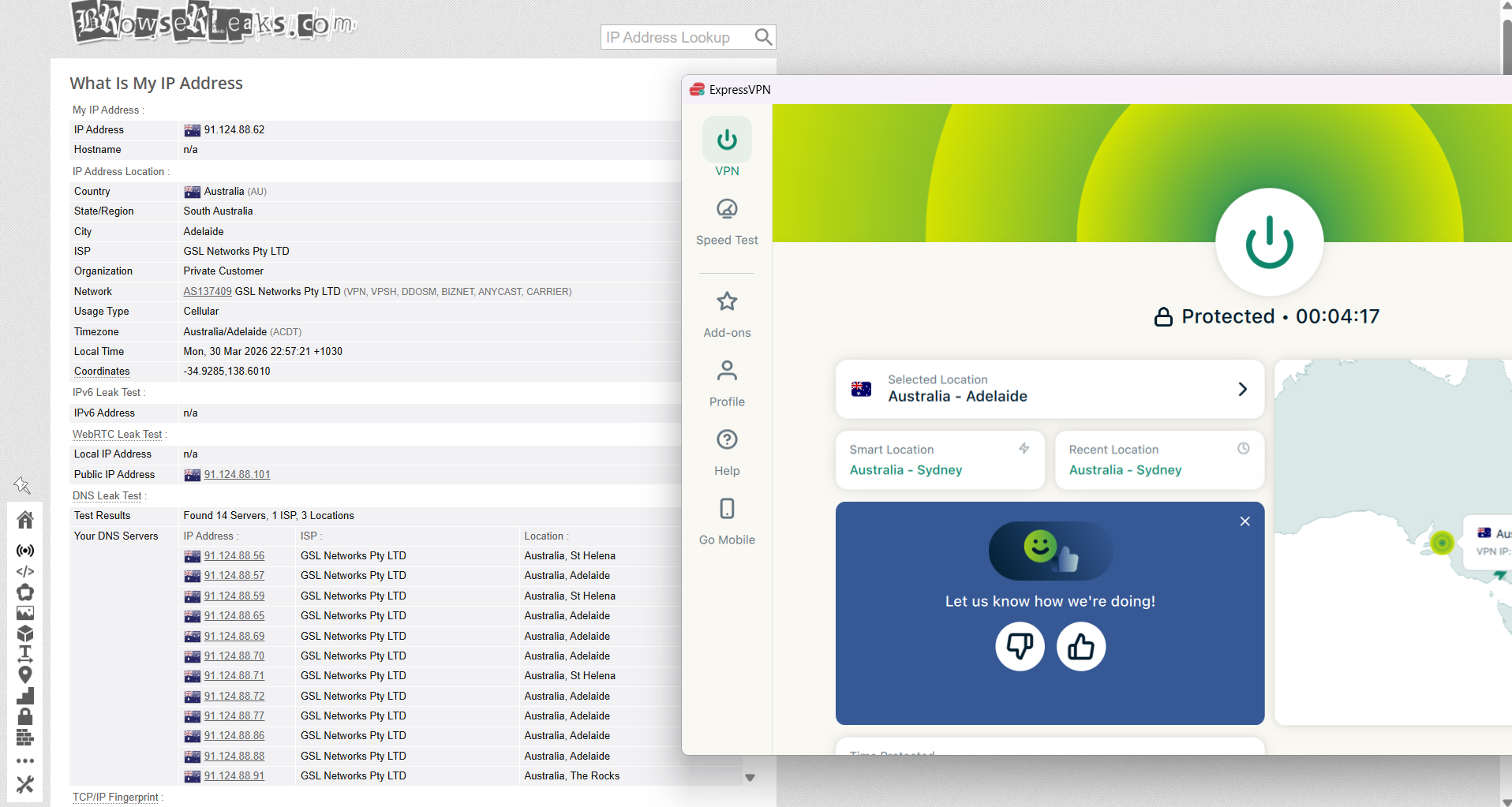The image size is (1512, 807).
Task: Open the three-dot More menu in the sidebar
Action: point(25,760)
